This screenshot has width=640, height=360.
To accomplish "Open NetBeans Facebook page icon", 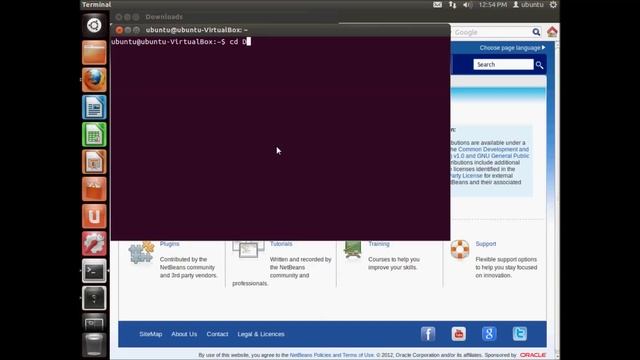I will pyautogui.click(x=428, y=334).
